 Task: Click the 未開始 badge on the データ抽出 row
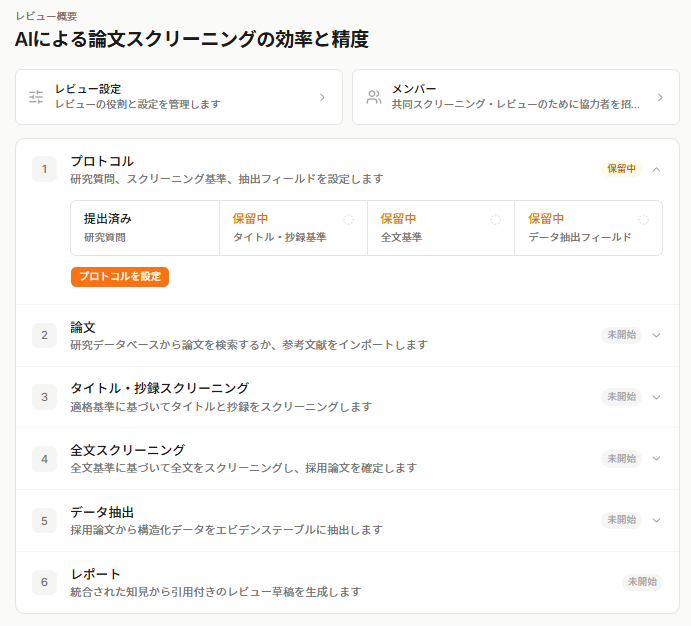[621, 520]
